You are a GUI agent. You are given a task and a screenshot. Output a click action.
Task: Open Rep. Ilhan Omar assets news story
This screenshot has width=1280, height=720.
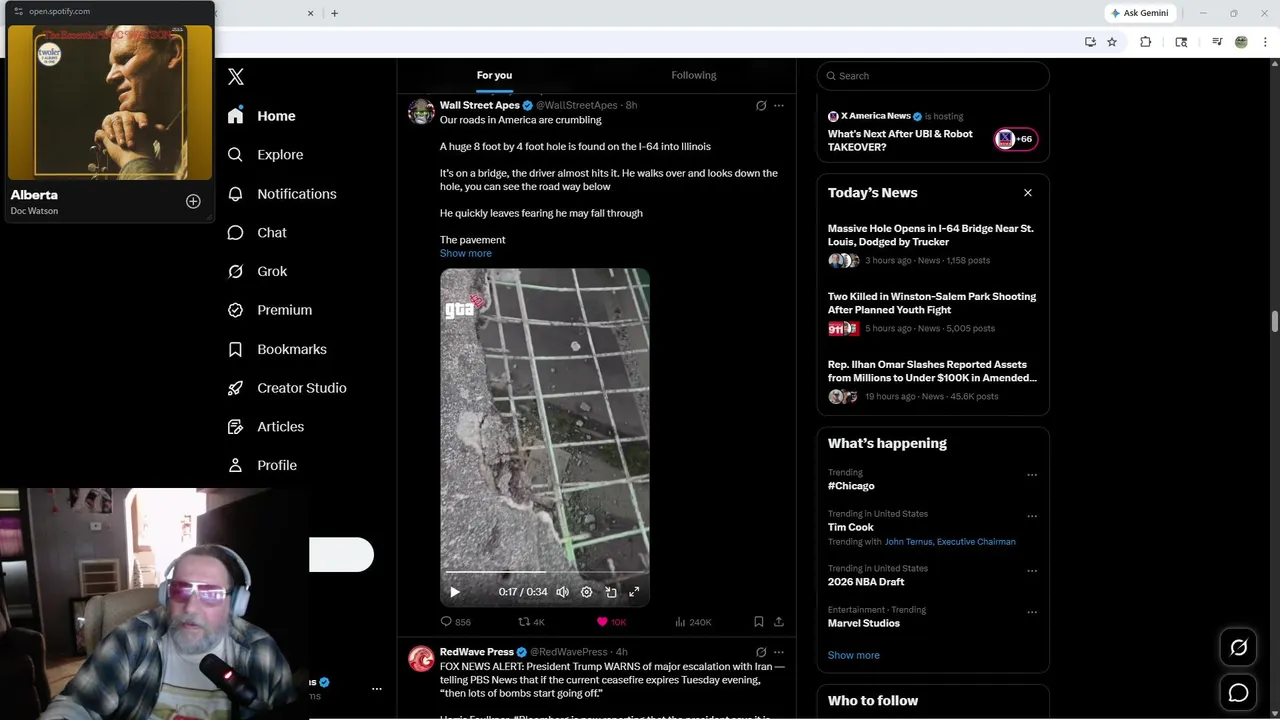(932, 371)
